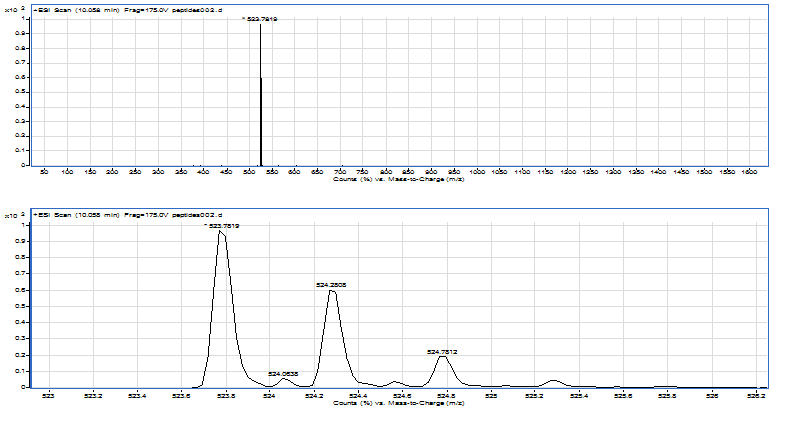This screenshot has height=426, width=788.
Task: Click the lower plot's x-axis title text
Action: (x=399, y=403)
